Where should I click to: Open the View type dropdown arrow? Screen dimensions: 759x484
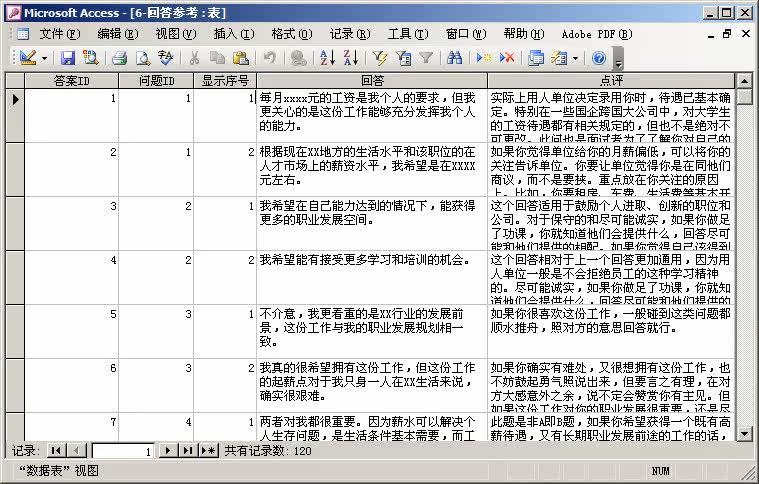45,59
